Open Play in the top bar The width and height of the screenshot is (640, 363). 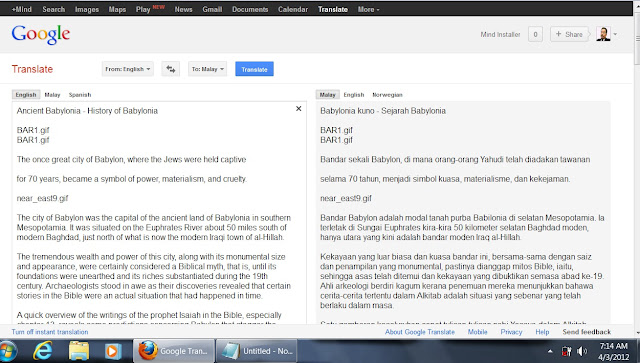pyautogui.click(x=143, y=9)
